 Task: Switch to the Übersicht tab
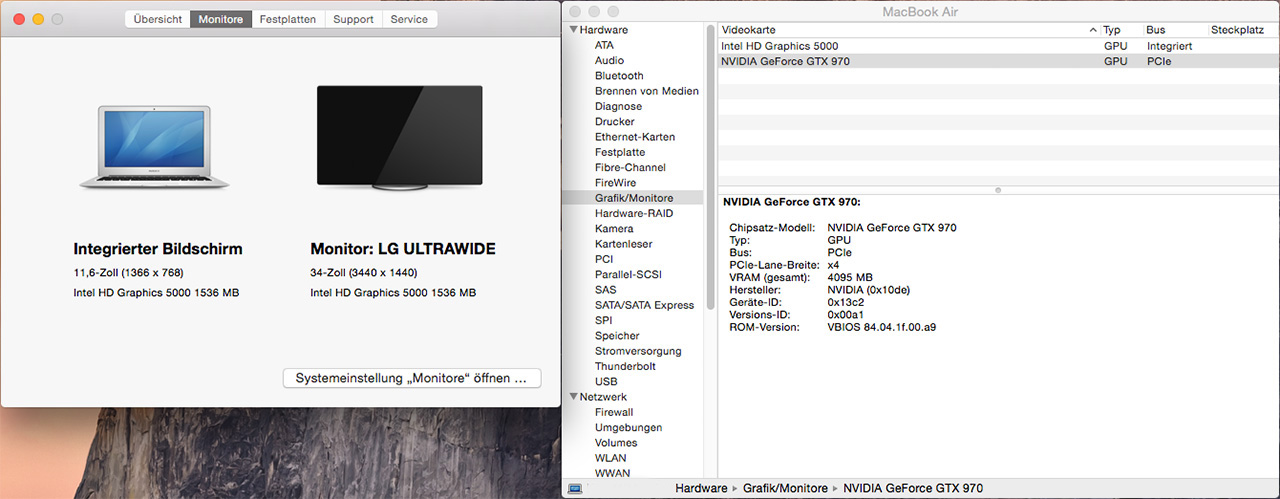tap(158, 19)
